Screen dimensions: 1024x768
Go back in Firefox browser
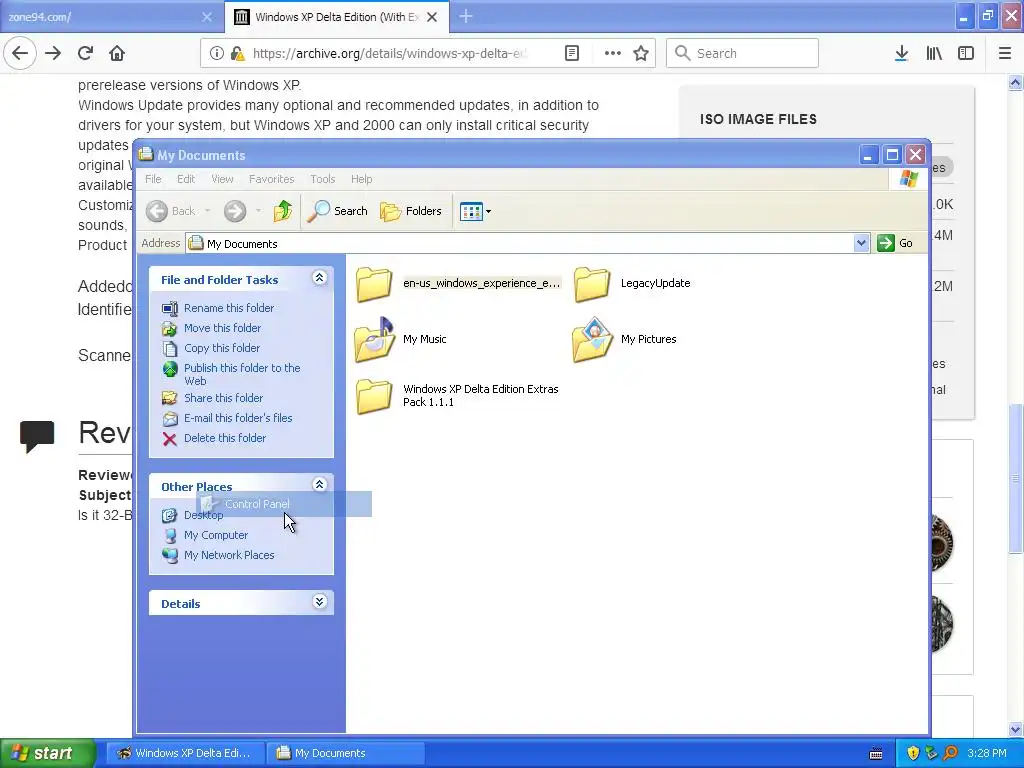coord(20,53)
